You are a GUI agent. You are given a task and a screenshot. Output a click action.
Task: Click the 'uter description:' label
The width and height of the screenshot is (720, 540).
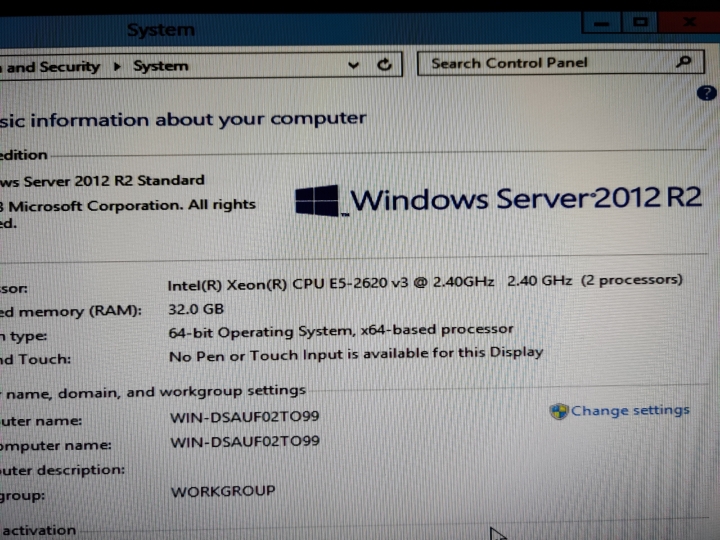coord(62,470)
